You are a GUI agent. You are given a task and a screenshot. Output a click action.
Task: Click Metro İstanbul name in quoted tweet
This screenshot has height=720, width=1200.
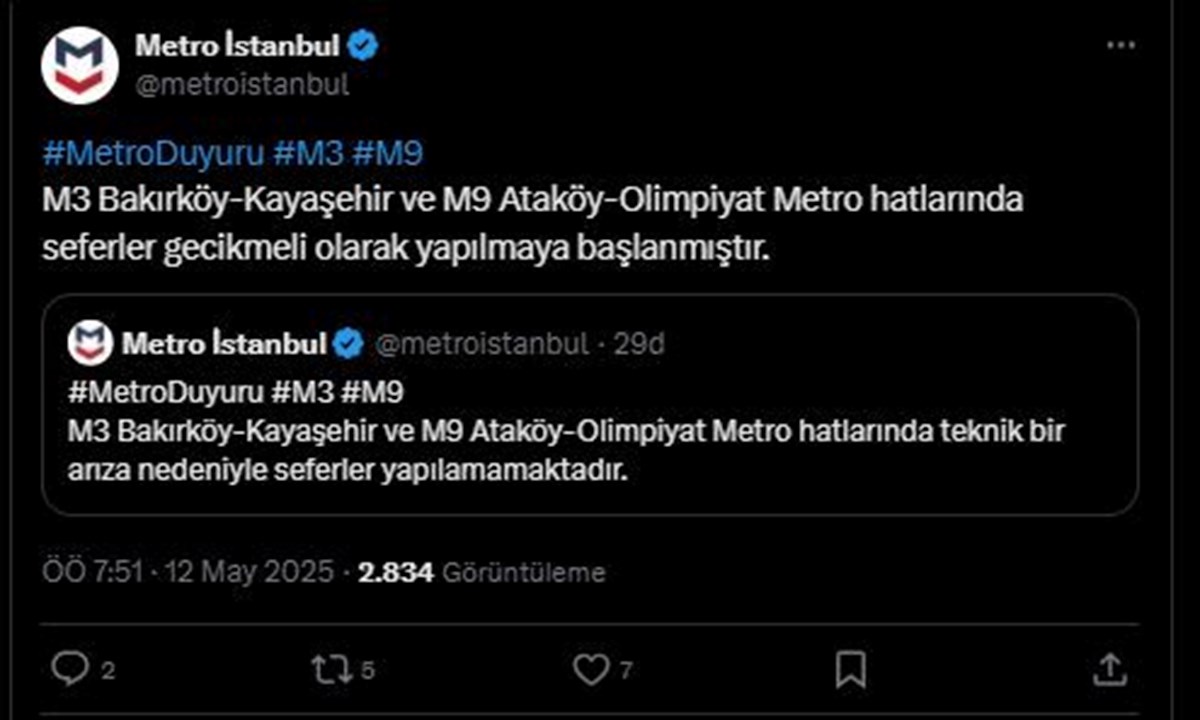pyautogui.click(x=225, y=344)
